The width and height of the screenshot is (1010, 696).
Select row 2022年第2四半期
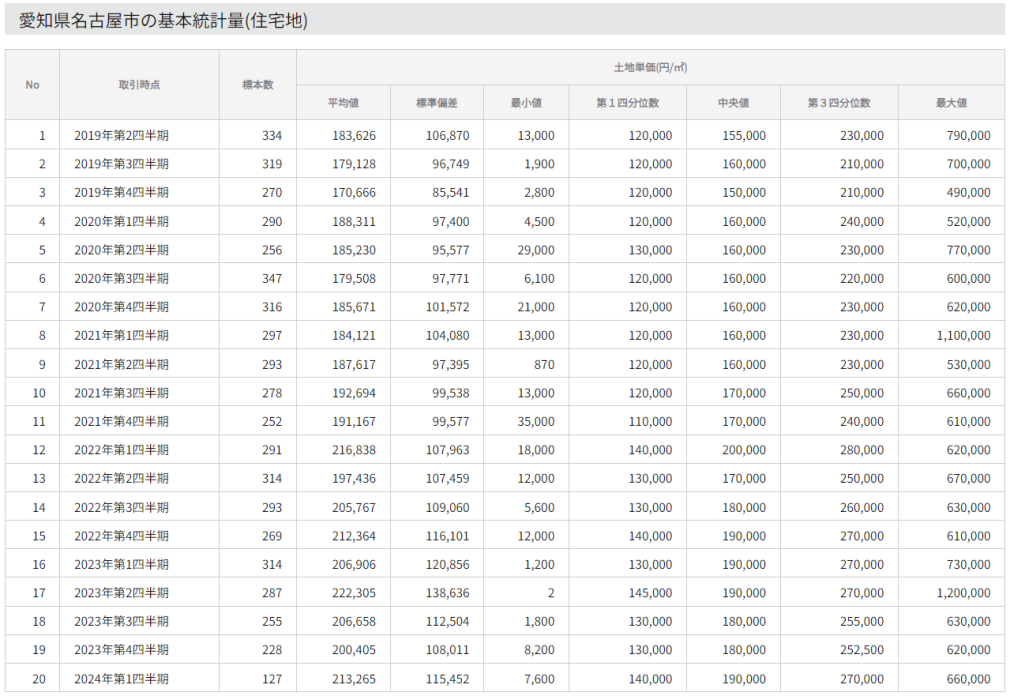pos(505,478)
